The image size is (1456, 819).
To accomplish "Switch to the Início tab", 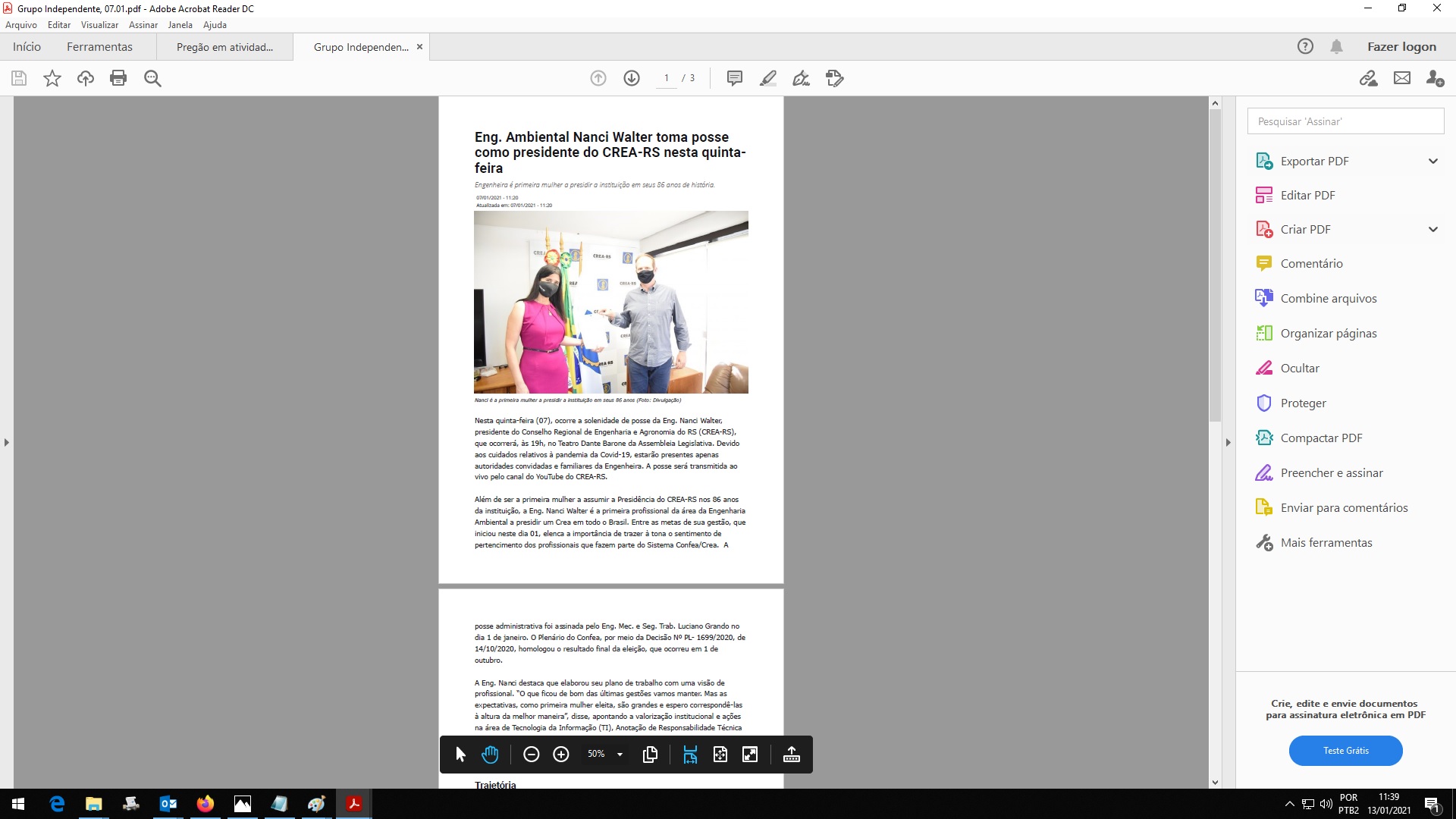I will click(27, 46).
